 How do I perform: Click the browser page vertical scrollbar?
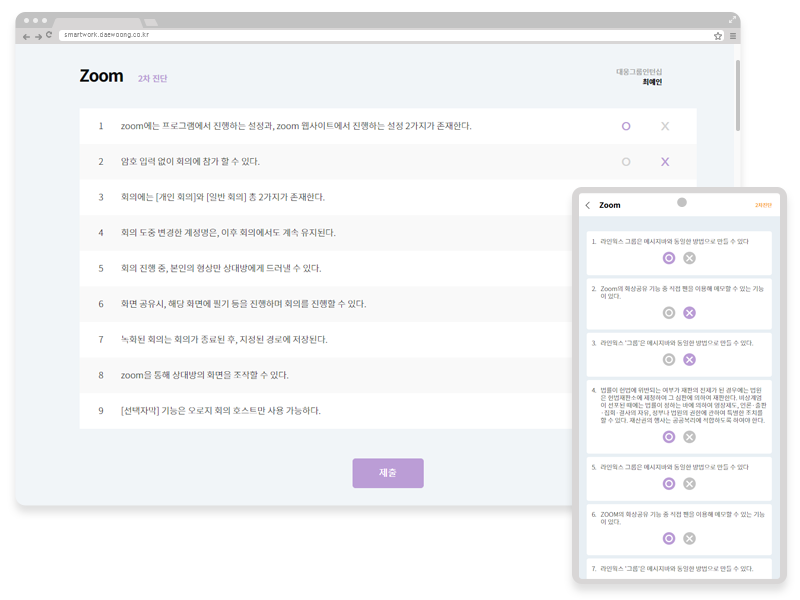[738, 95]
